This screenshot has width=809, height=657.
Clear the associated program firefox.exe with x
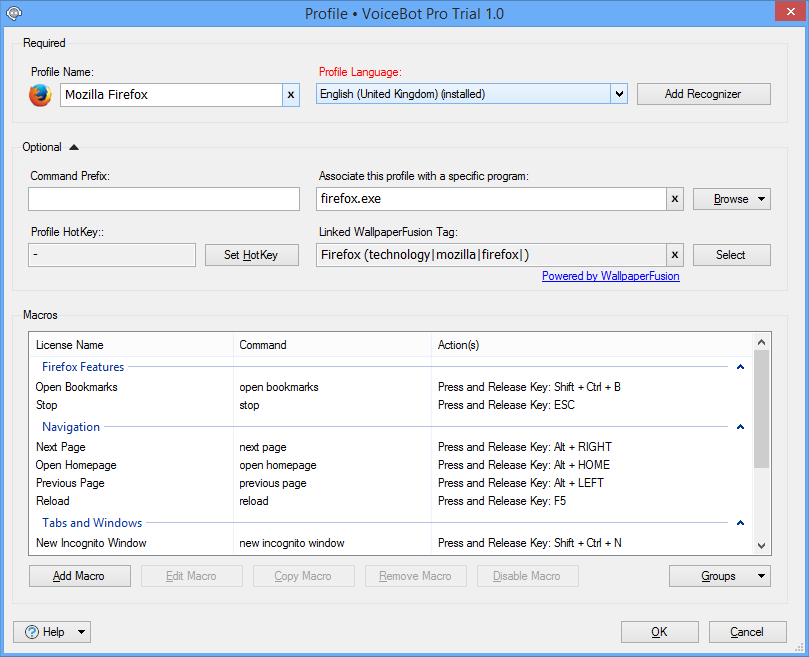pos(674,199)
